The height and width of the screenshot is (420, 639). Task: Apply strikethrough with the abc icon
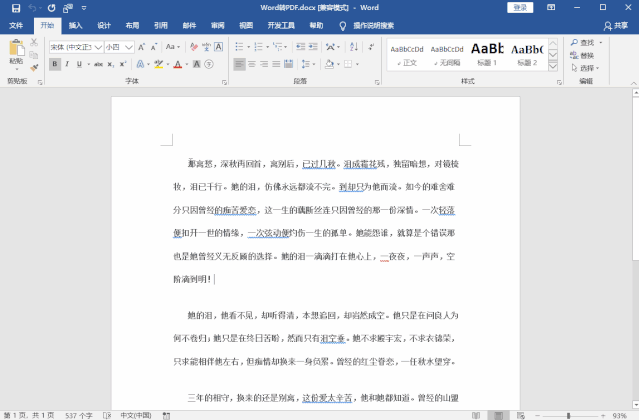98,64
